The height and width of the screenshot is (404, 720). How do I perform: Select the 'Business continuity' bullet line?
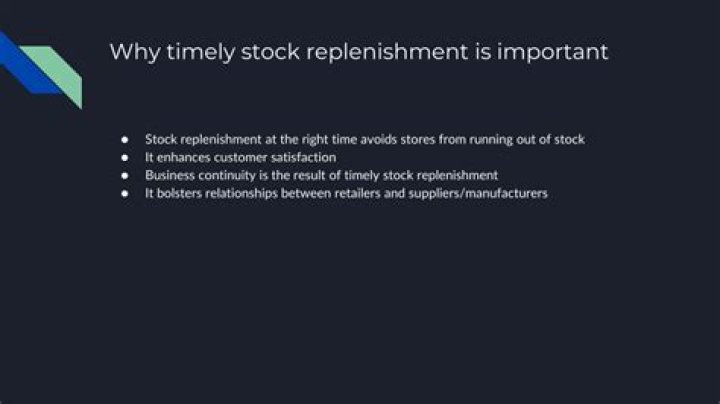tap(321, 175)
